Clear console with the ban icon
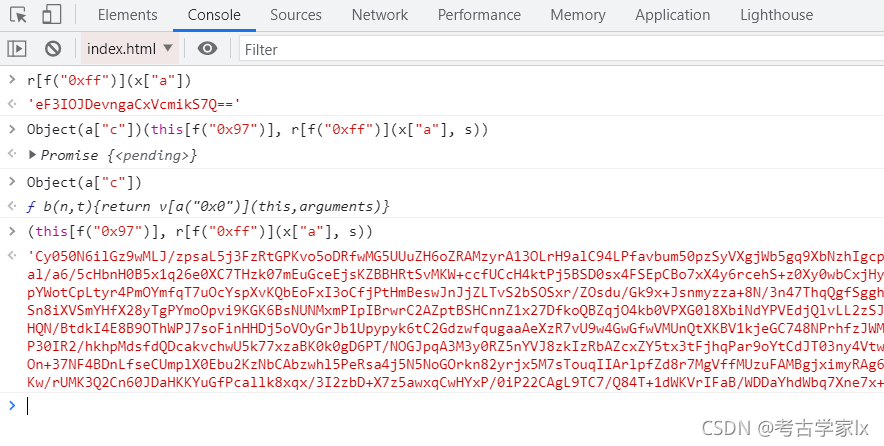Image resolution: width=884 pixels, height=446 pixels. click(53, 49)
